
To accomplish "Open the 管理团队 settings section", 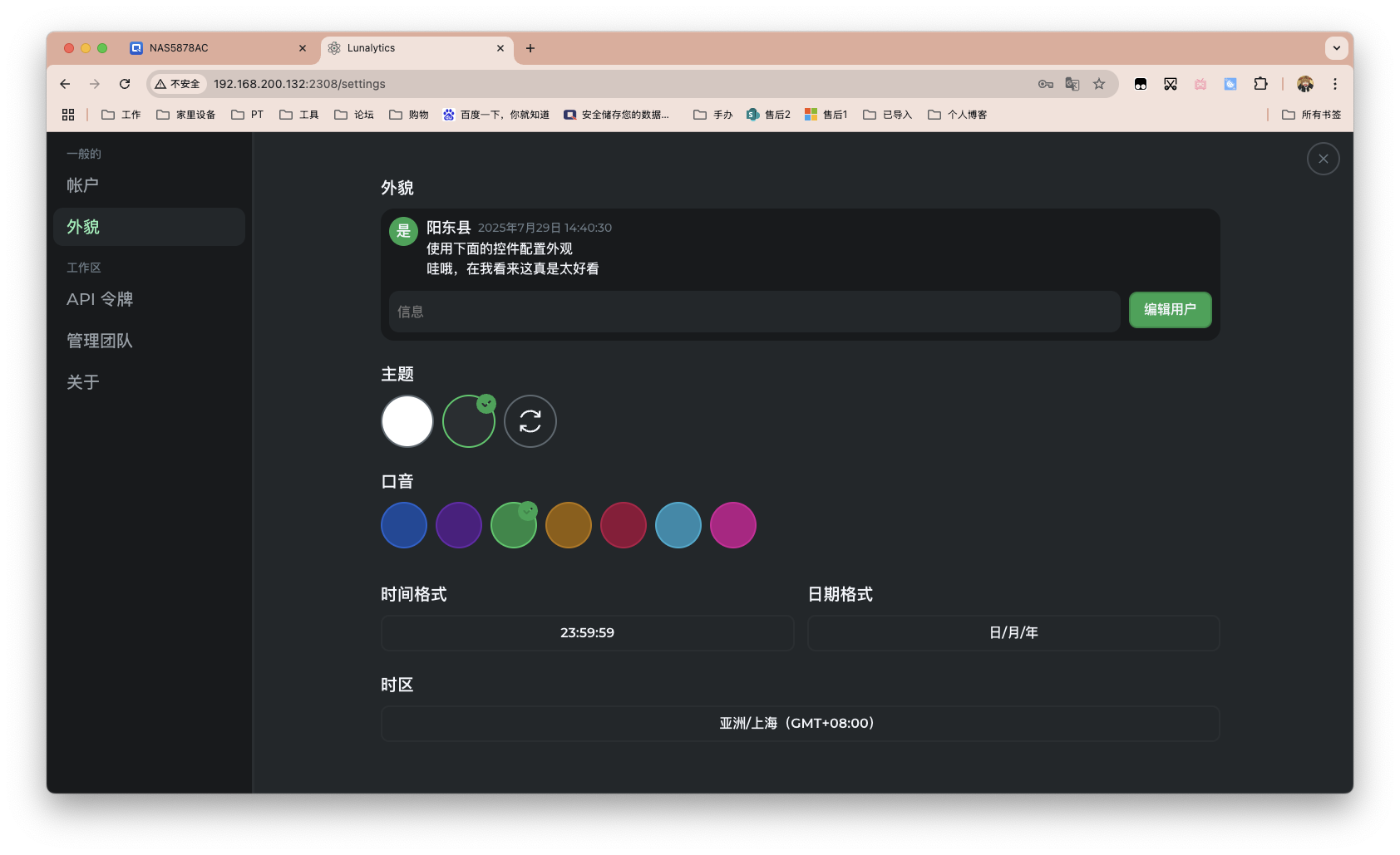I will (x=100, y=341).
